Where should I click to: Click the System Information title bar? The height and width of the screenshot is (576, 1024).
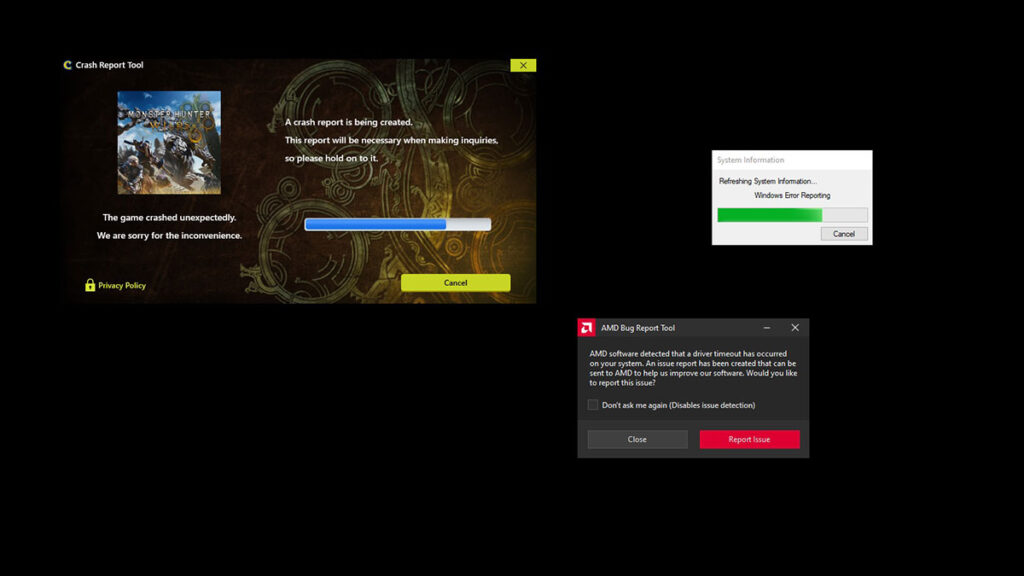tap(791, 160)
